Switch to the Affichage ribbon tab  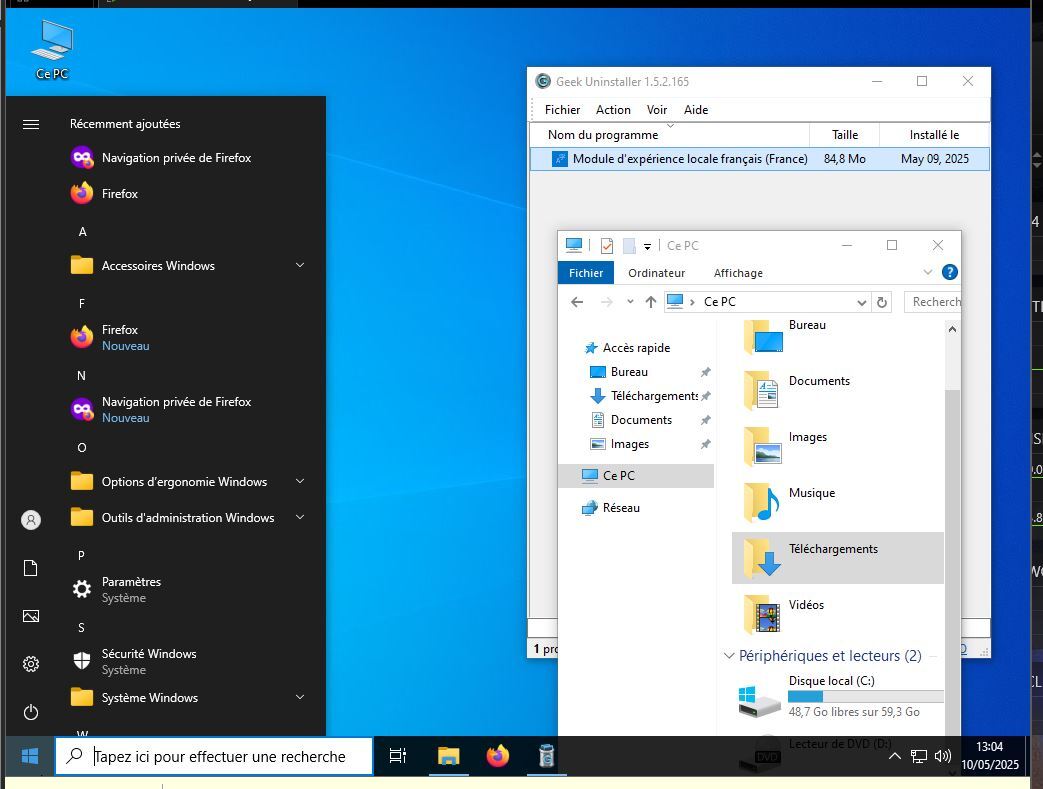[738, 273]
